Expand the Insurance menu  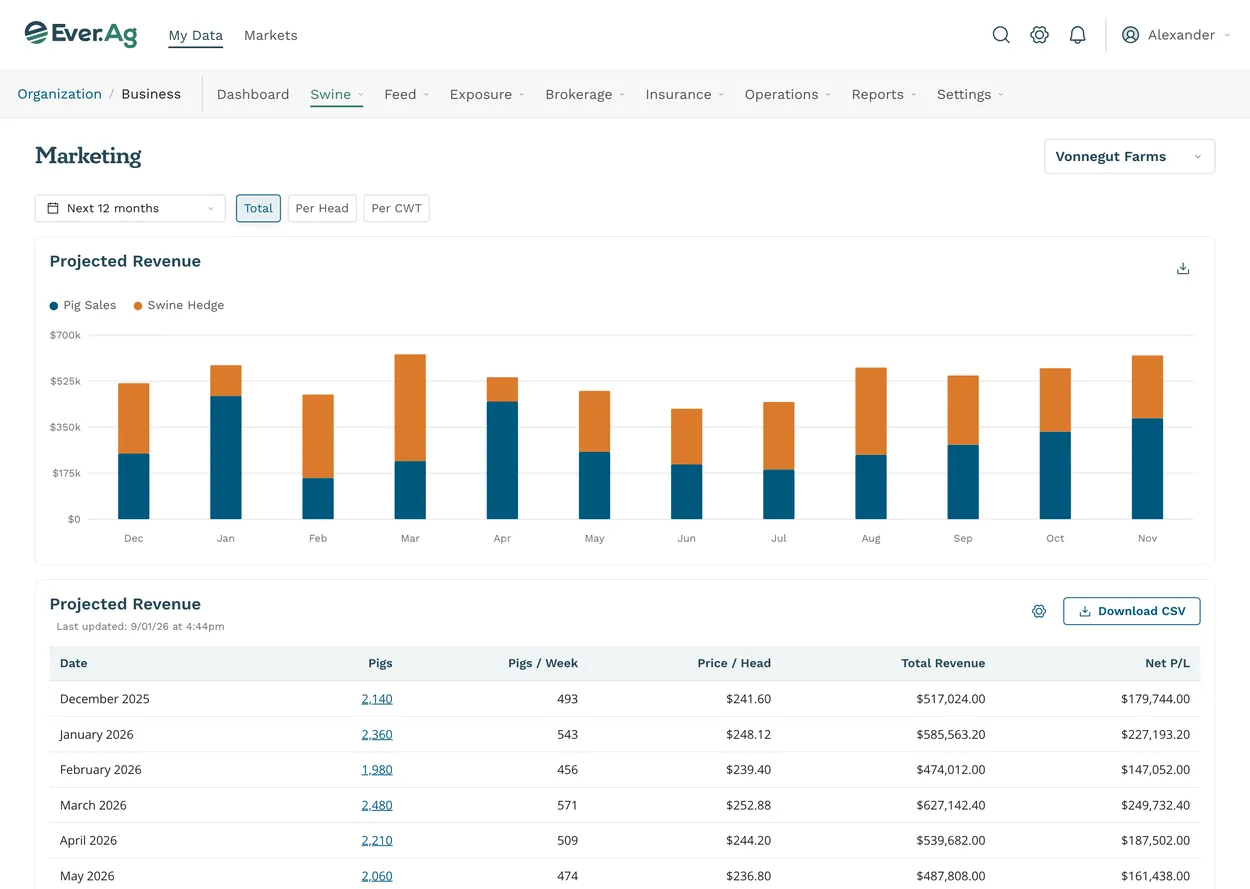click(x=685, y=94)
